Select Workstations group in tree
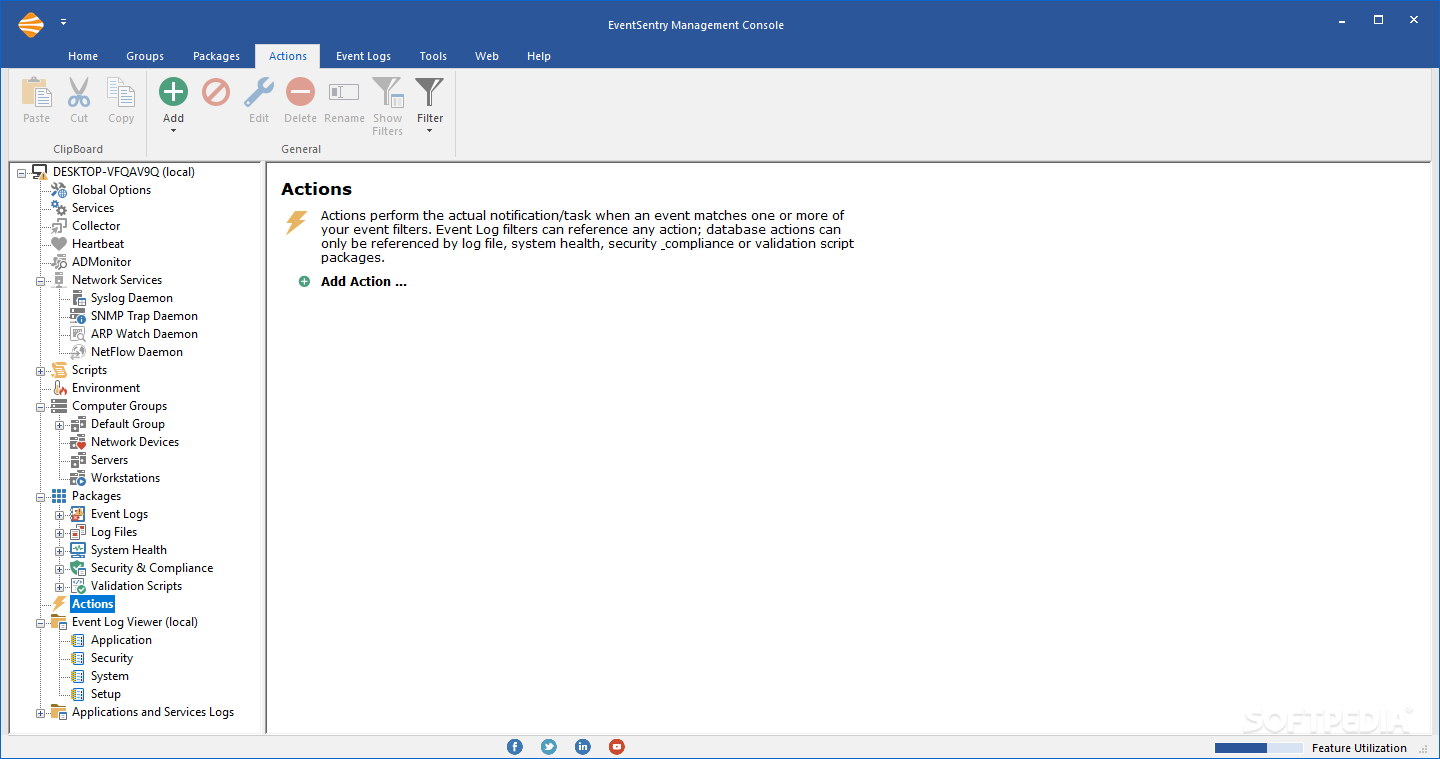The height and width of the screenshot is (759, 1440). (x=125, y=478)
